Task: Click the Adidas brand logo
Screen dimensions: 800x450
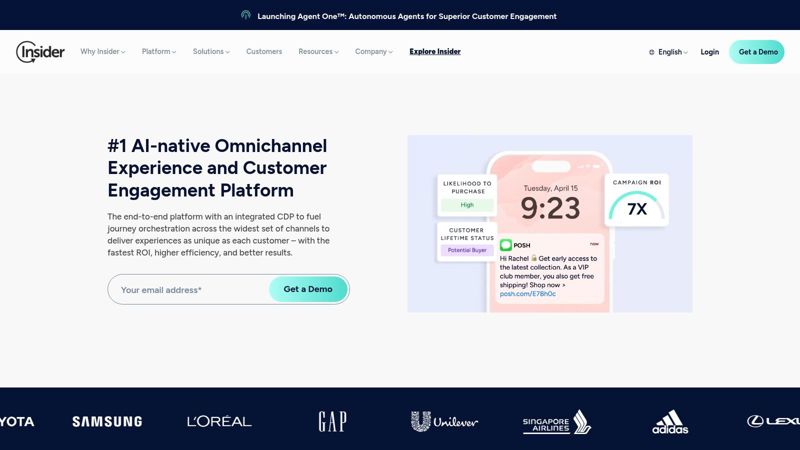Action: point(669,422)
